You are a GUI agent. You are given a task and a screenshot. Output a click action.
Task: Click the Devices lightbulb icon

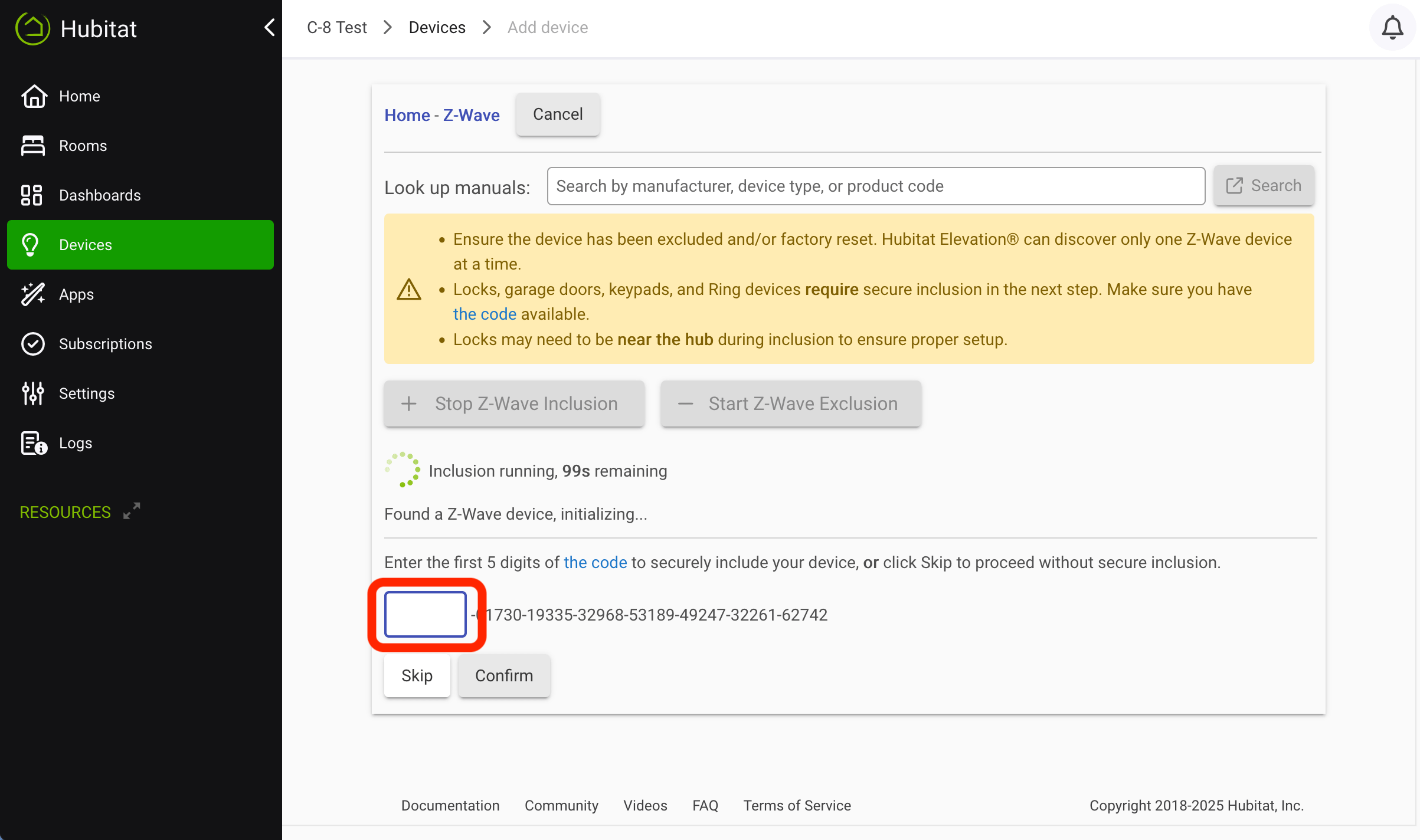30,245
